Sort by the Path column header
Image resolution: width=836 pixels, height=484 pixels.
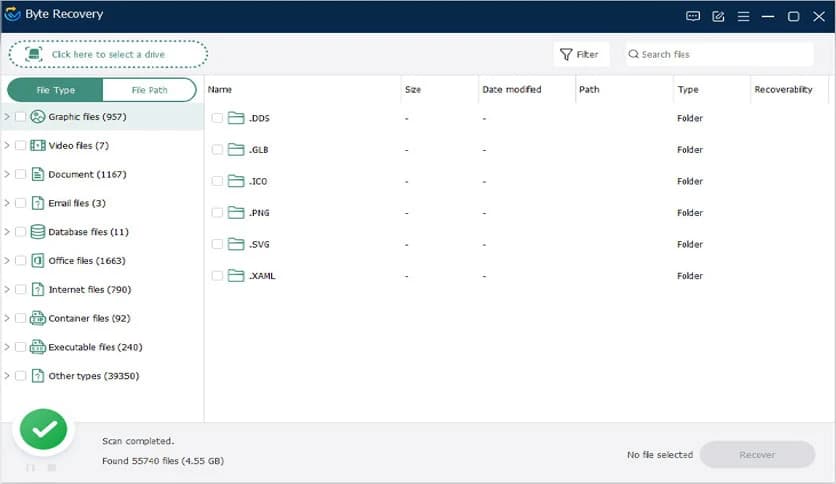tap(589, 89)
